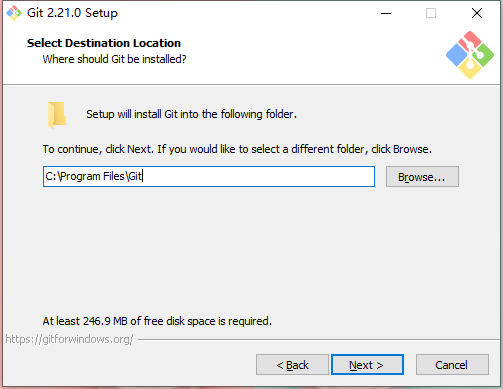Click the Git 2.21.0 Setup title text

pyautogui.click(x=72, y=13)
